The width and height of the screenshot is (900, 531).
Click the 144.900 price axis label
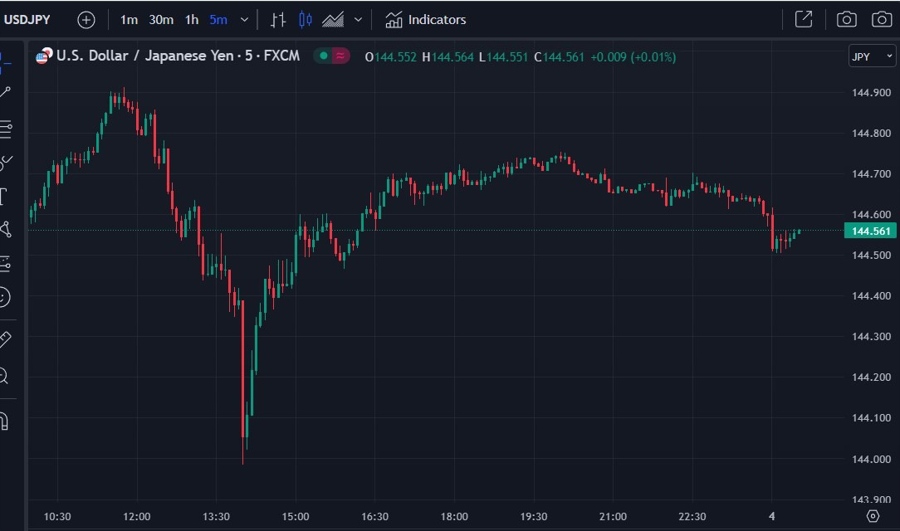click(871, 92)
